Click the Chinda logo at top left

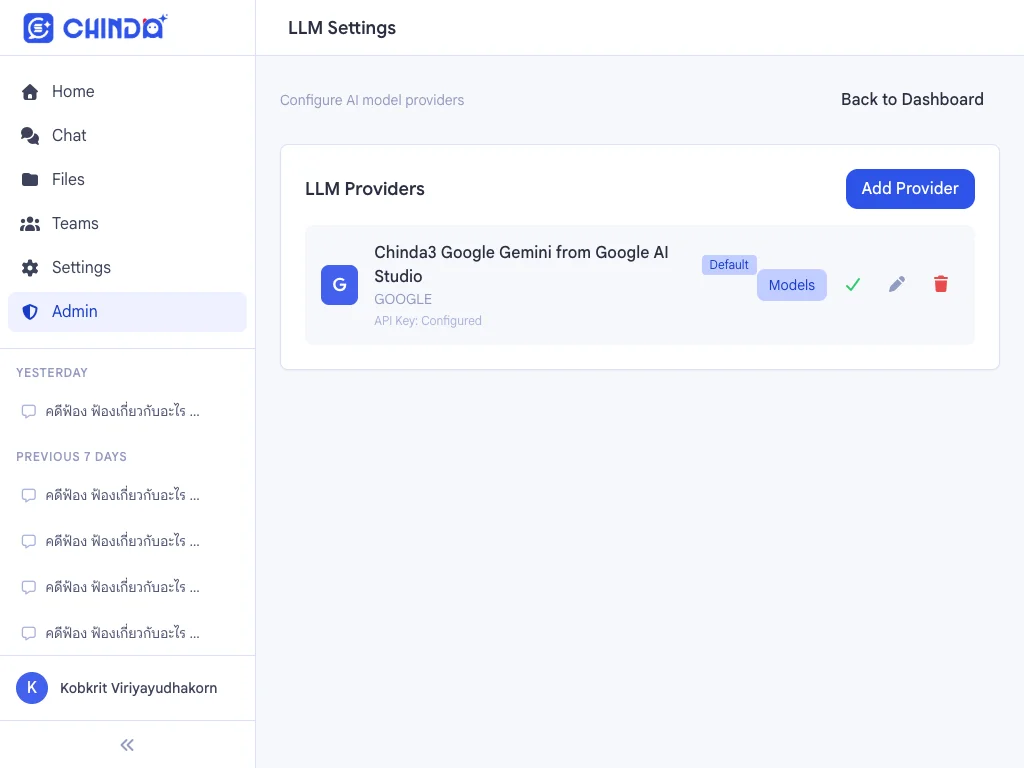pos(95,27)
